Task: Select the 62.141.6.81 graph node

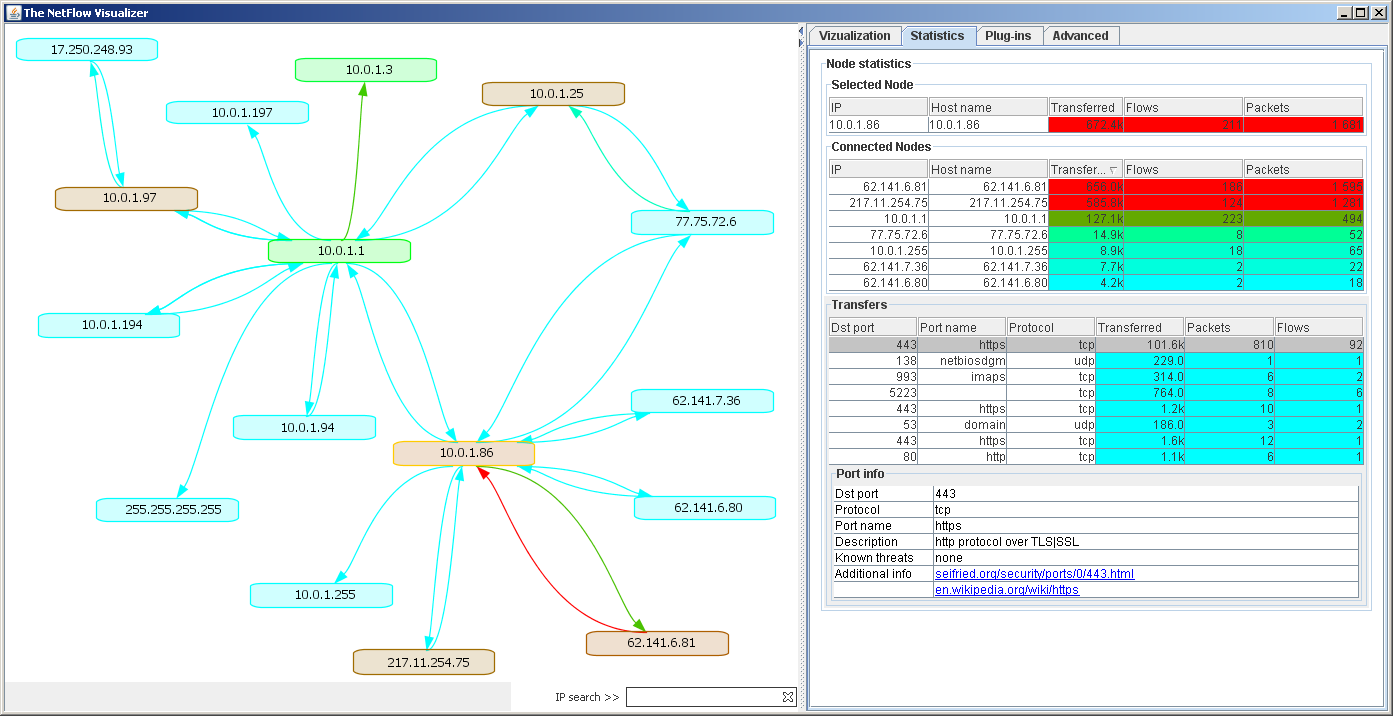Action: [657, 643]
